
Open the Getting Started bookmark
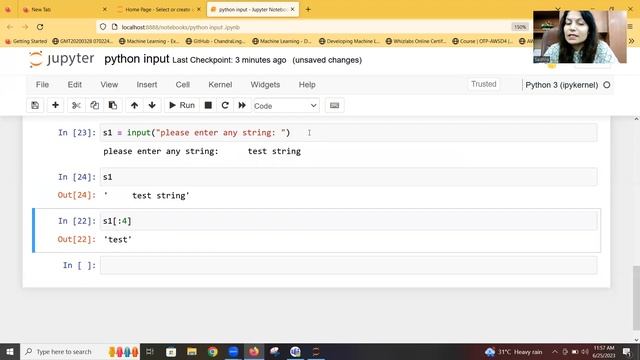pos(26,41)
